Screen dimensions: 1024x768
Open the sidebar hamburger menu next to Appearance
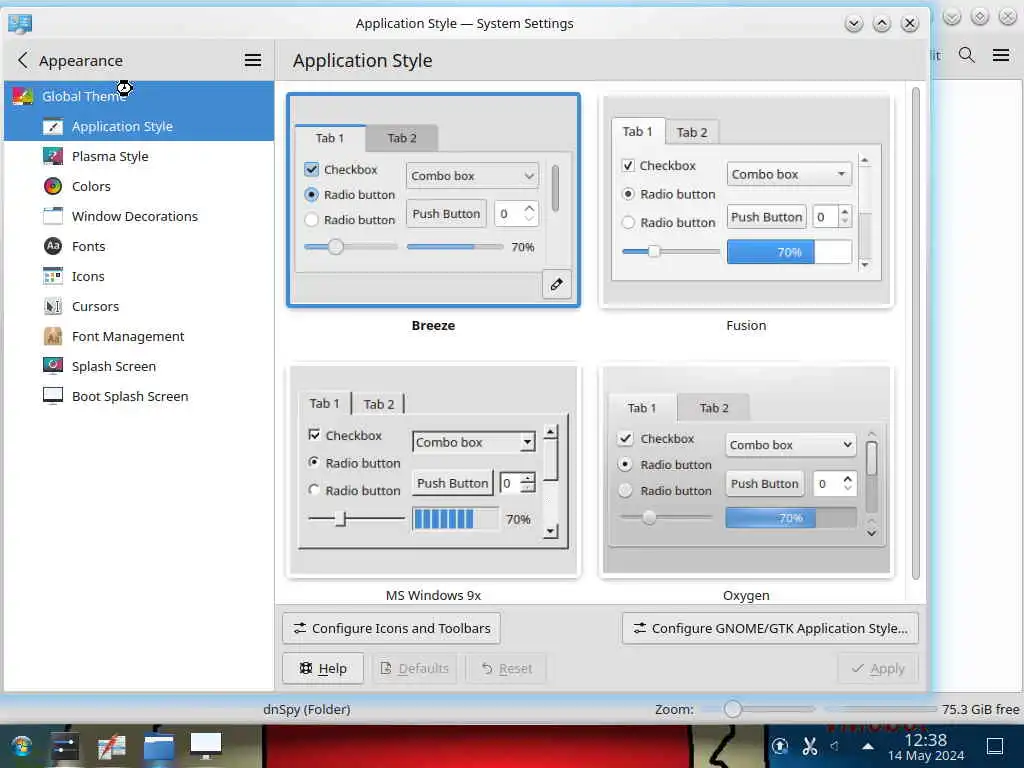point(253,61)
